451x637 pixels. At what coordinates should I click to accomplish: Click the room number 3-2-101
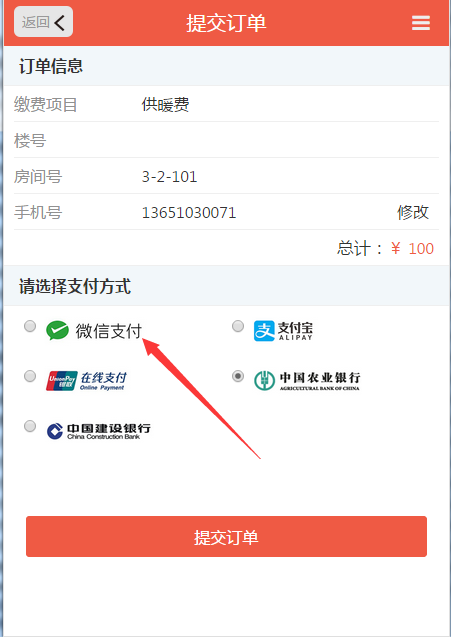click(169, 177)
